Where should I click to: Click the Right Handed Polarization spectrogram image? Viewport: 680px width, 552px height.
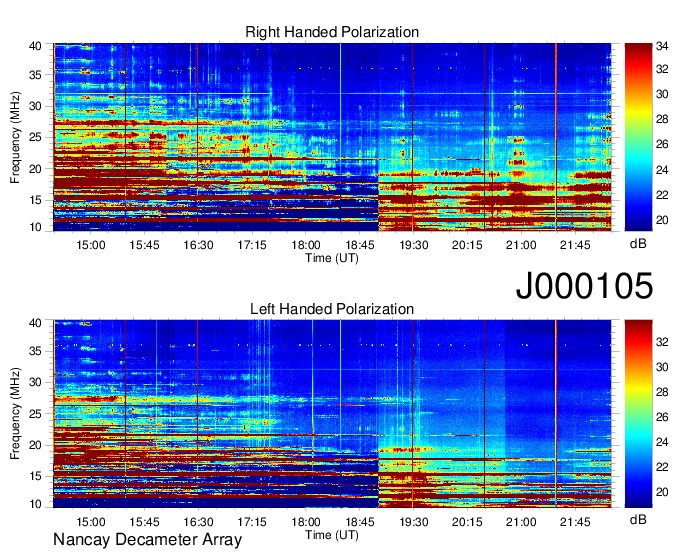point(332,137)
